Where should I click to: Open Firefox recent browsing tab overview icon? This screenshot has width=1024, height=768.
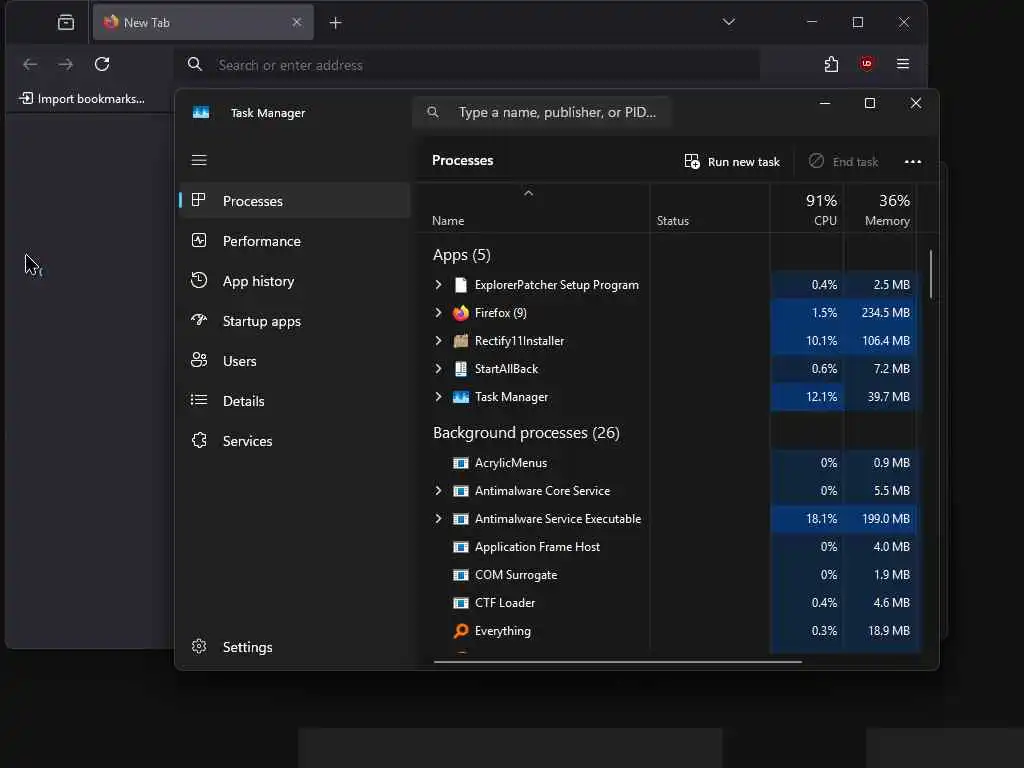click(x=66, y=22)
